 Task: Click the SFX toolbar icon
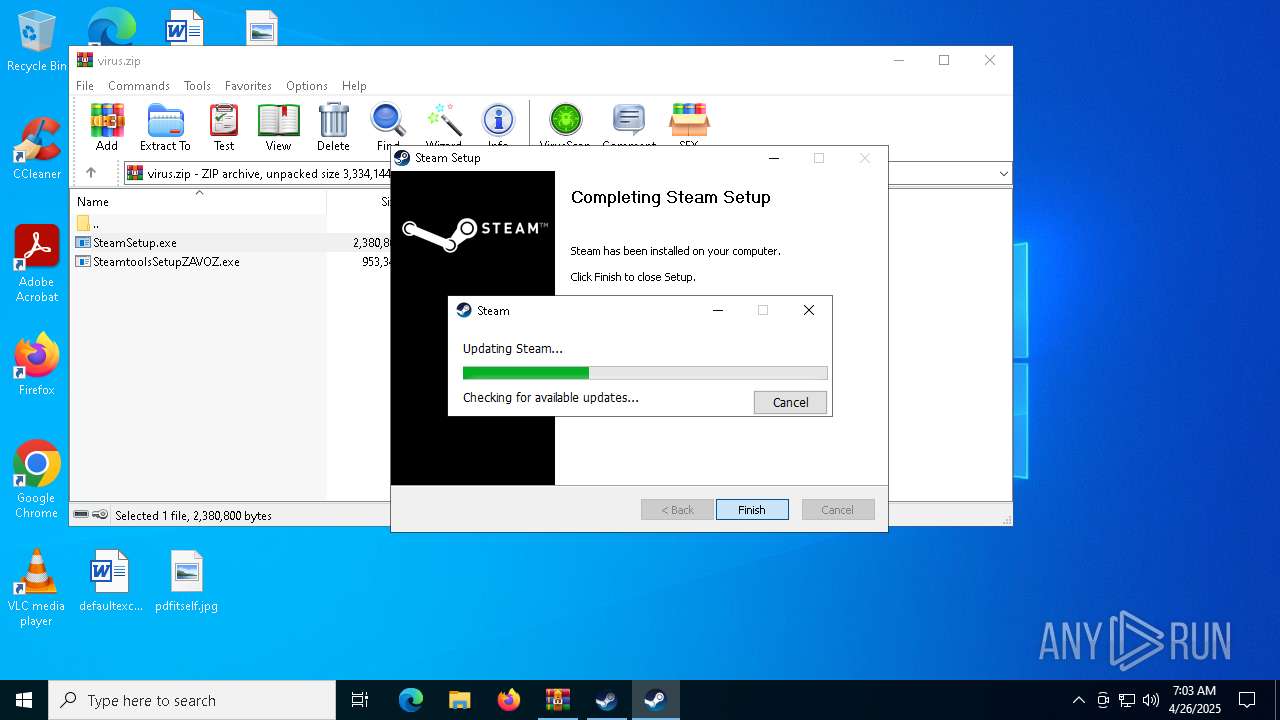pyautogui.click(x=688, y=123)
